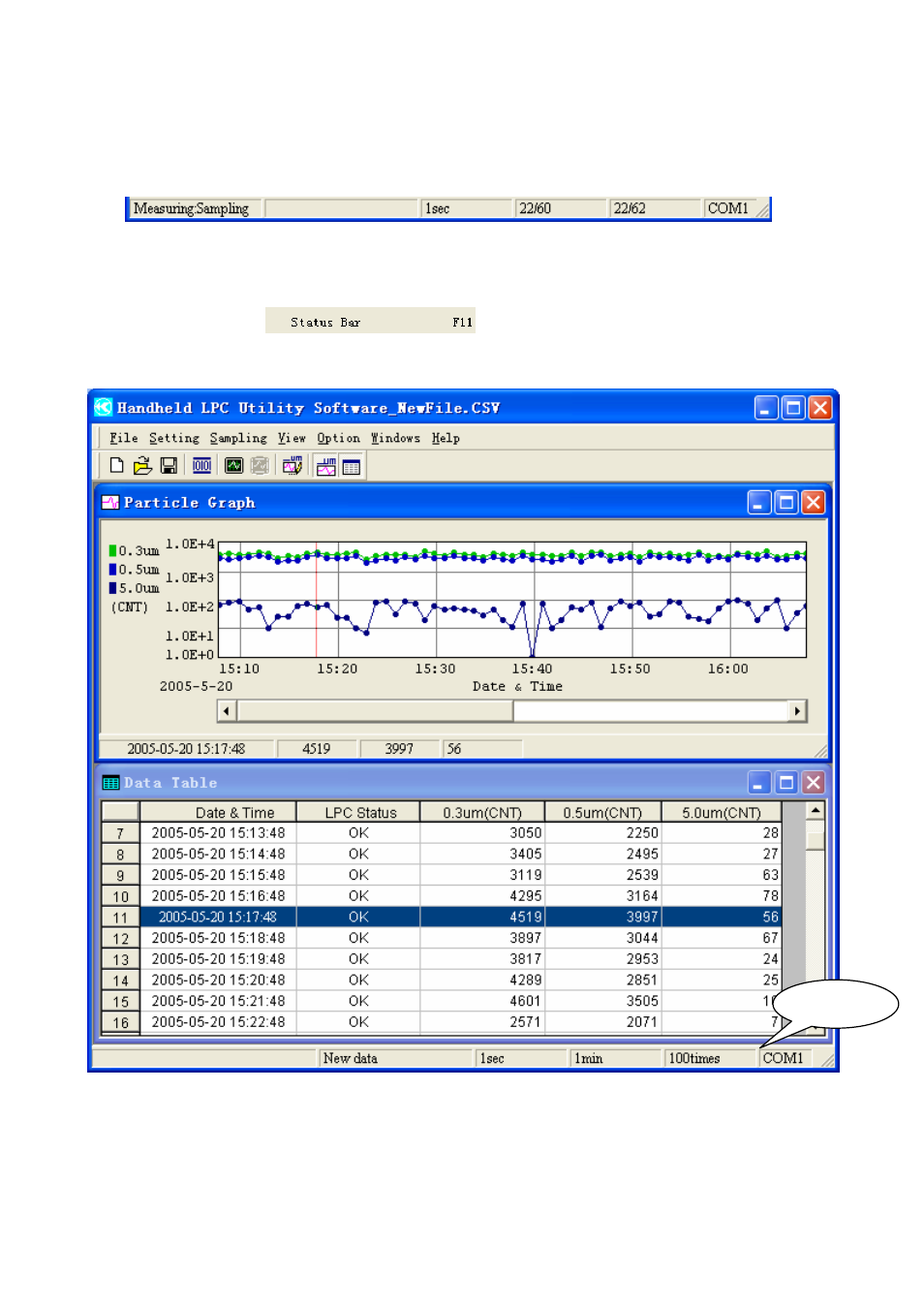This screenshot has height=1308, width=924.
Task: Click the graph horizontal scrollbar thumb
Action: pos(375,711)
